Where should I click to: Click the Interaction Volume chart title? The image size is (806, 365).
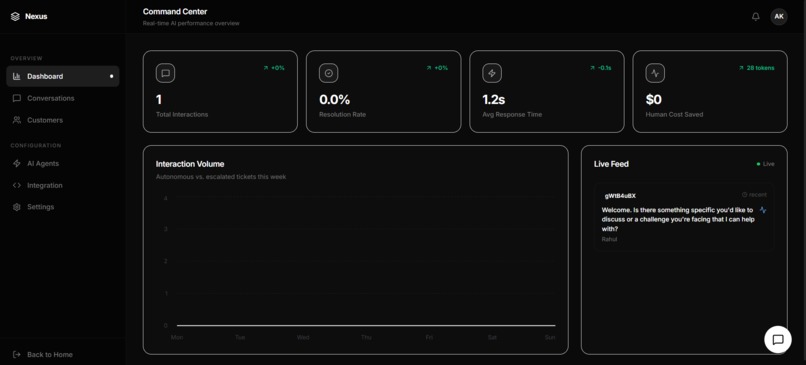pyautogui.click(x=190, y=164)
